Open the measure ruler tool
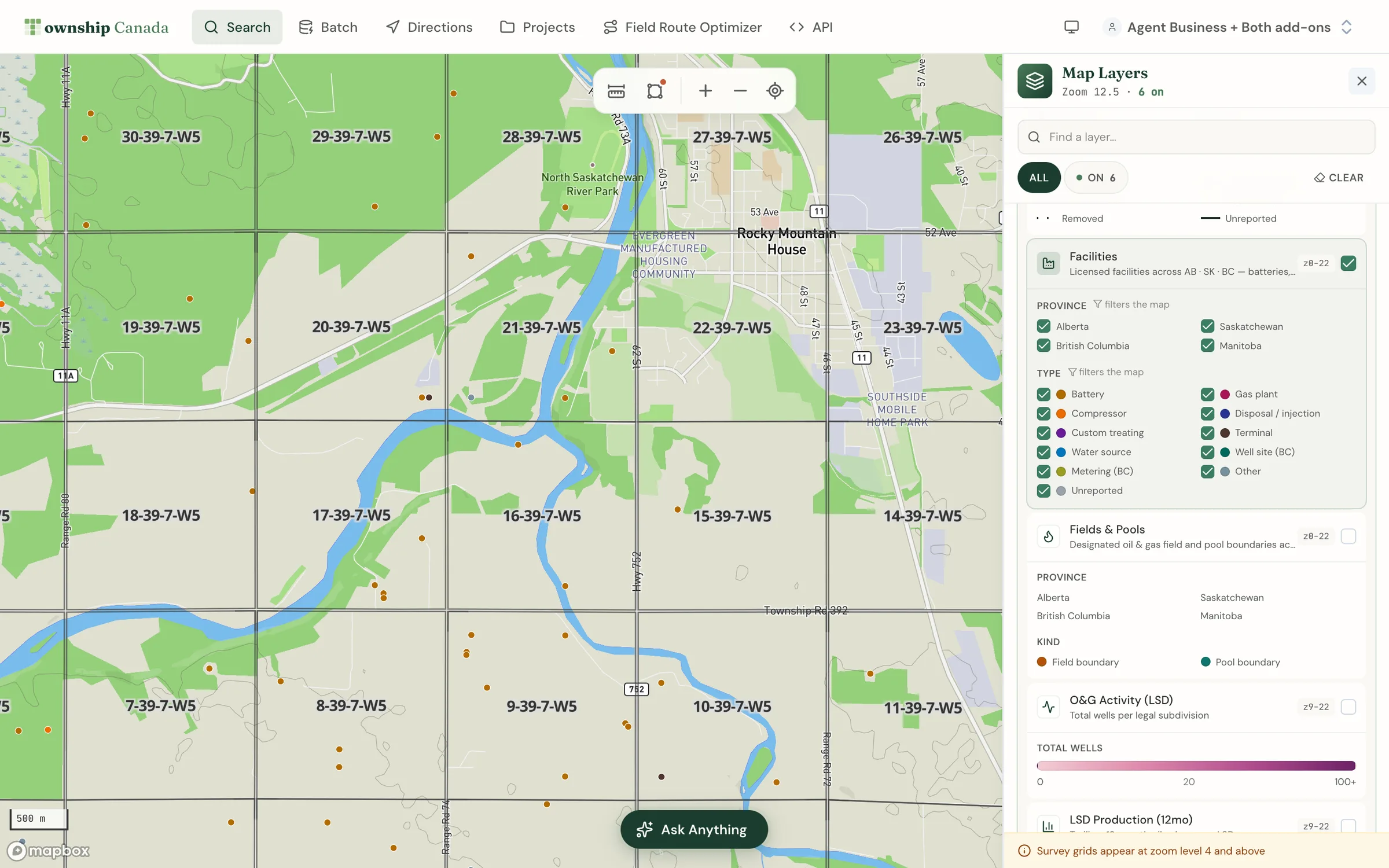 coord(616,91)
